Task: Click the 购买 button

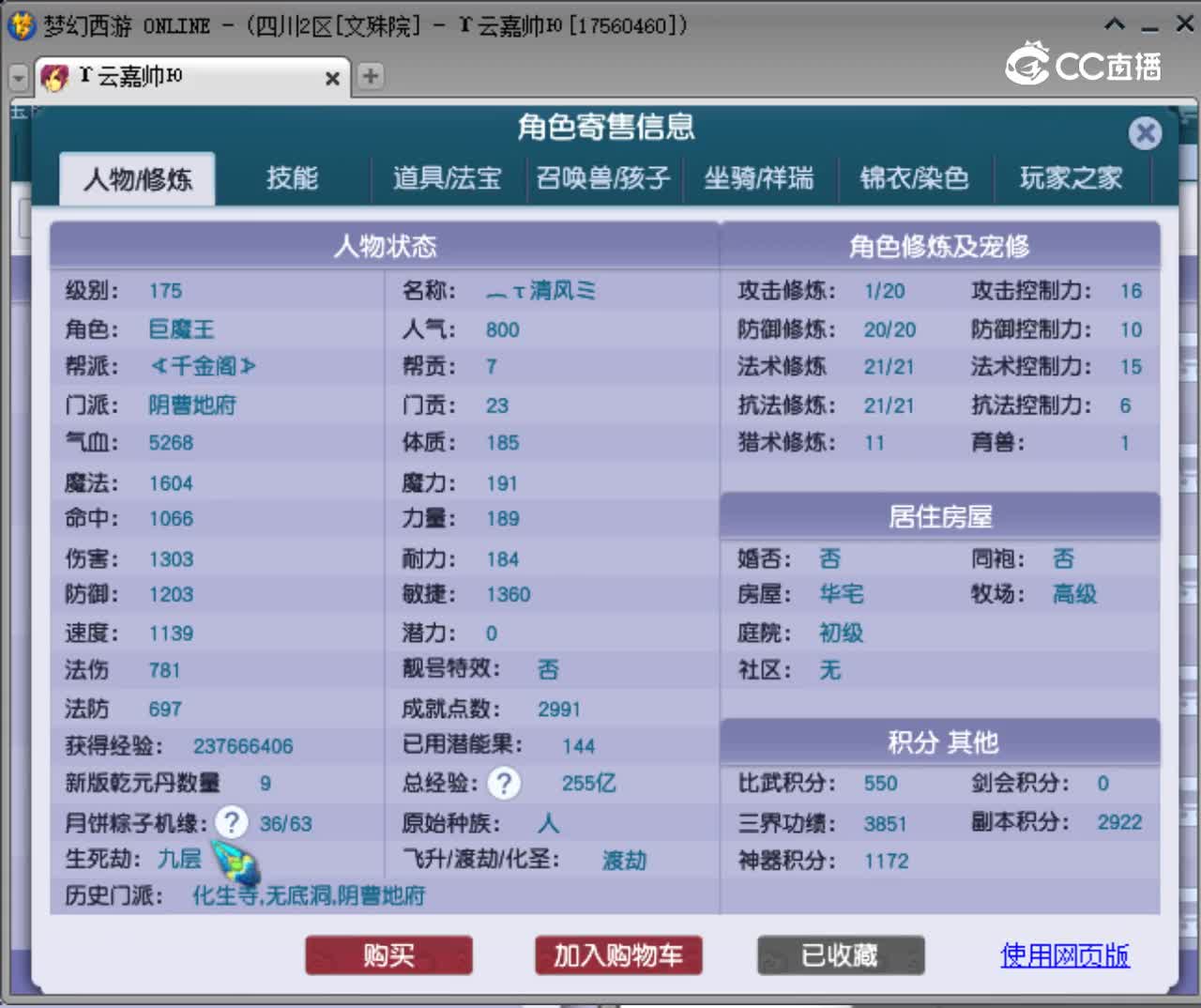Action: (388, 955)
